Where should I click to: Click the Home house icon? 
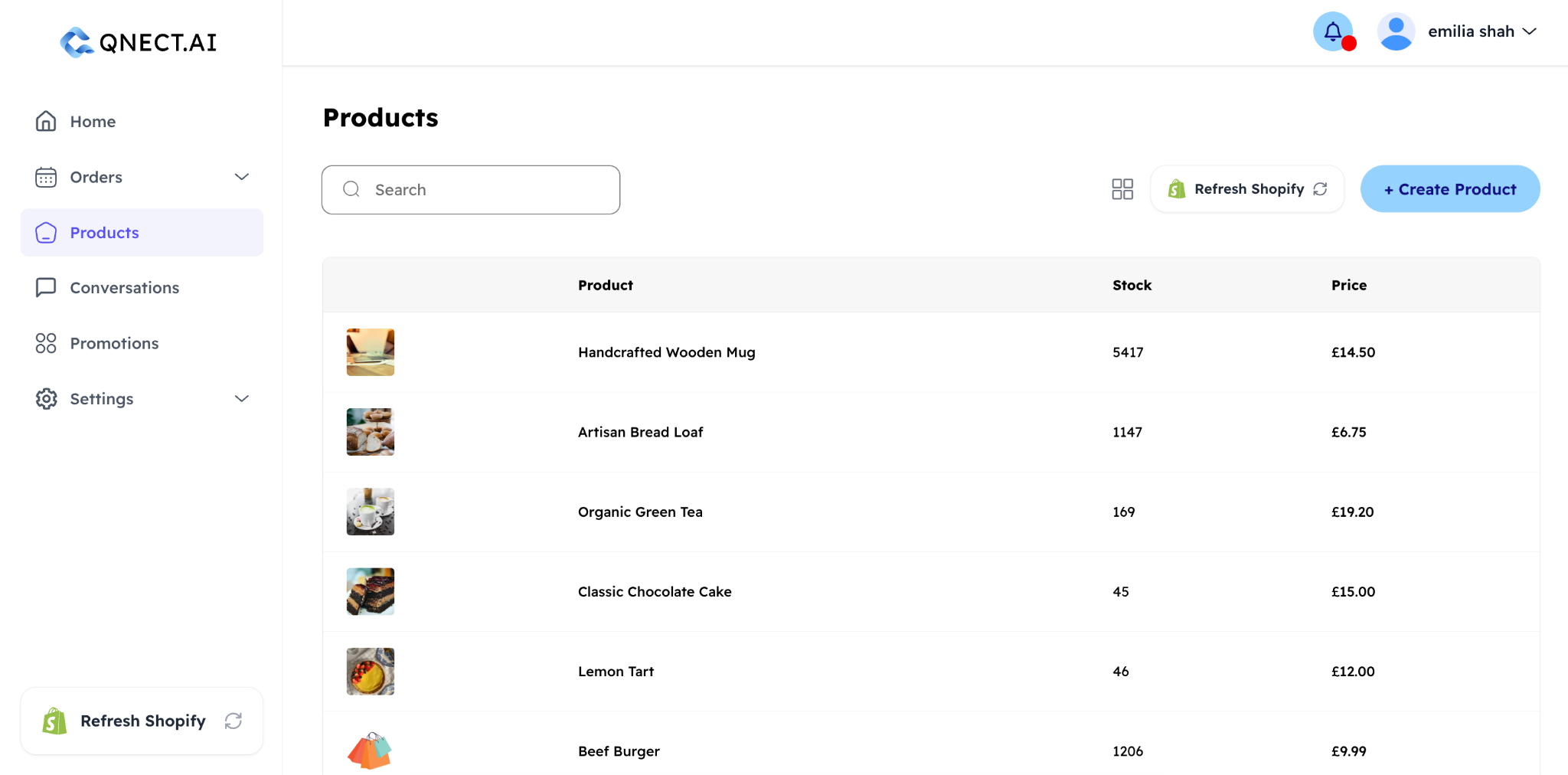46,121
